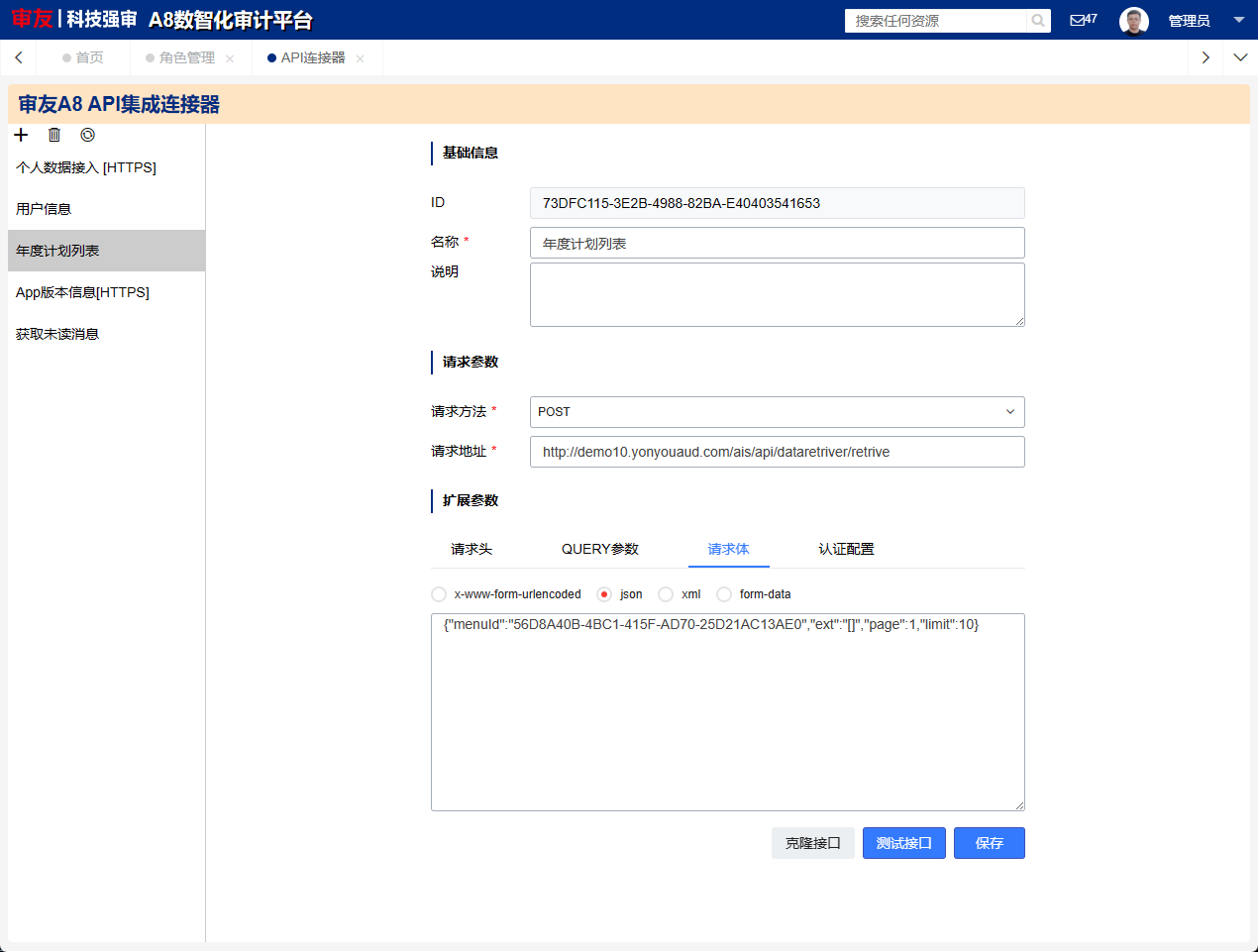This screenshot has height=952, width=1258.
Task: Click the search magnifier icon
Action: [x=1037, y=21]
